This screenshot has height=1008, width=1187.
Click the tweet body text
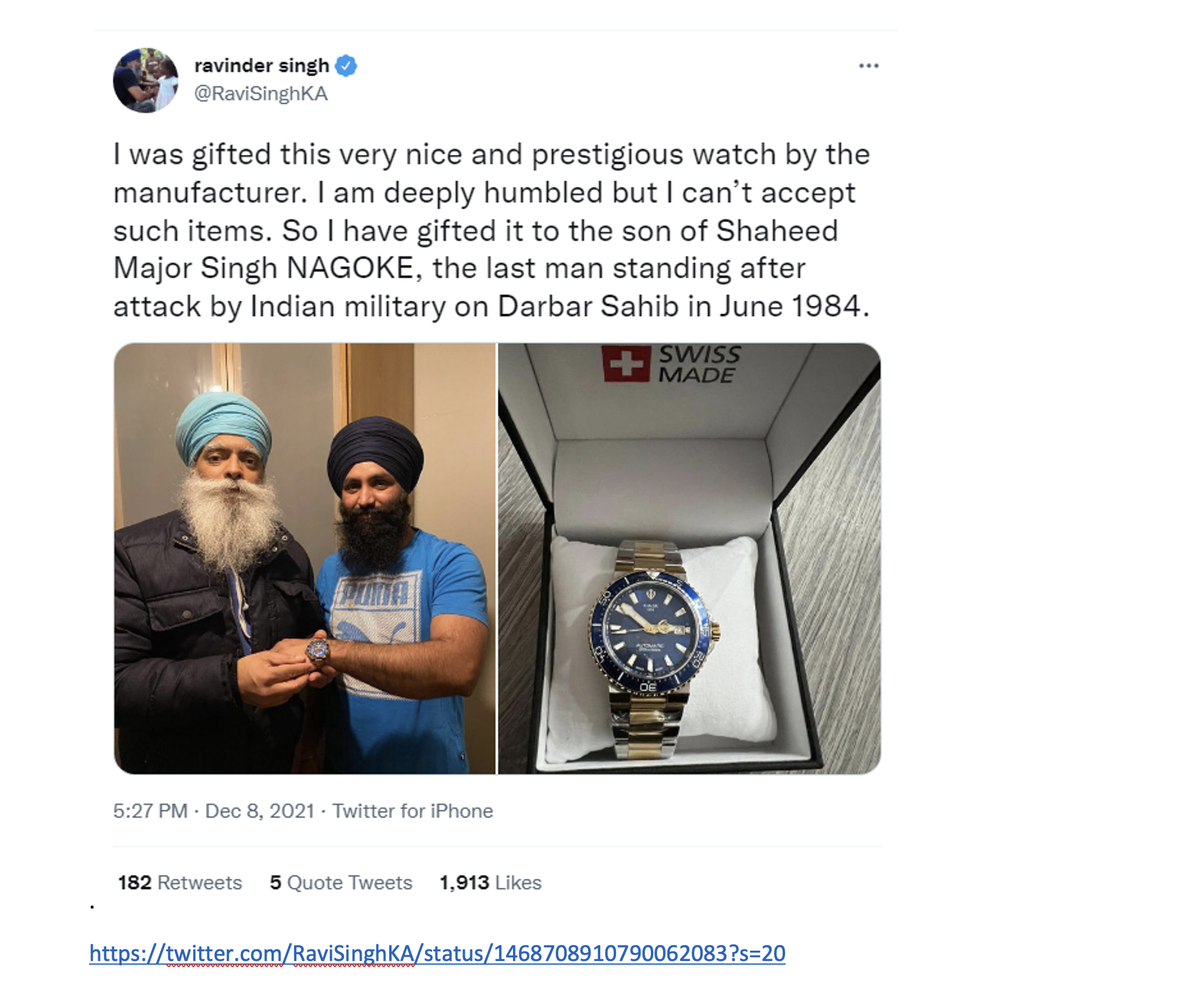[492, 231]
